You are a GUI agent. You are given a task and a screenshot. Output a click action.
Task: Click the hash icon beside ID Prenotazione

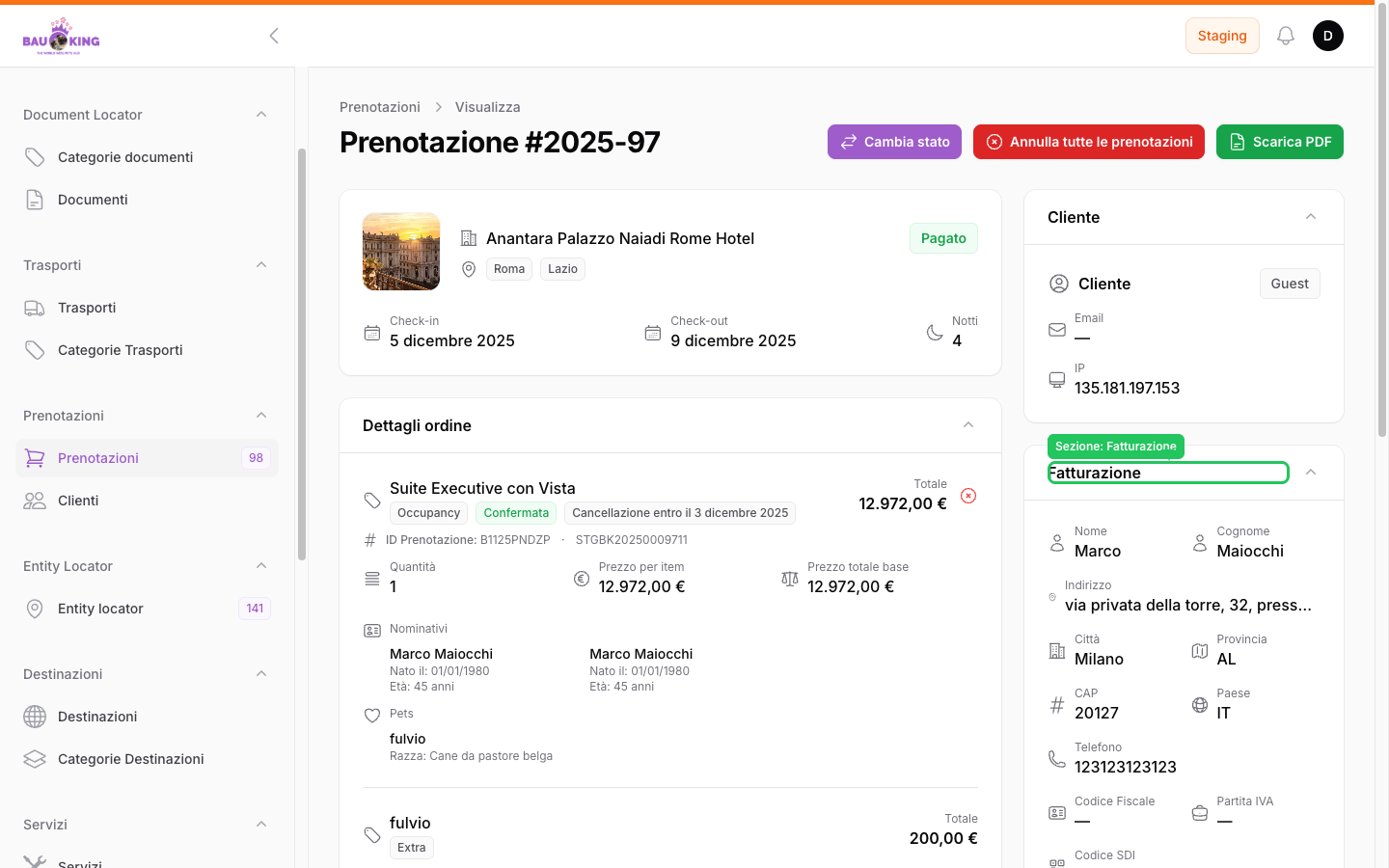pos(369,540)
